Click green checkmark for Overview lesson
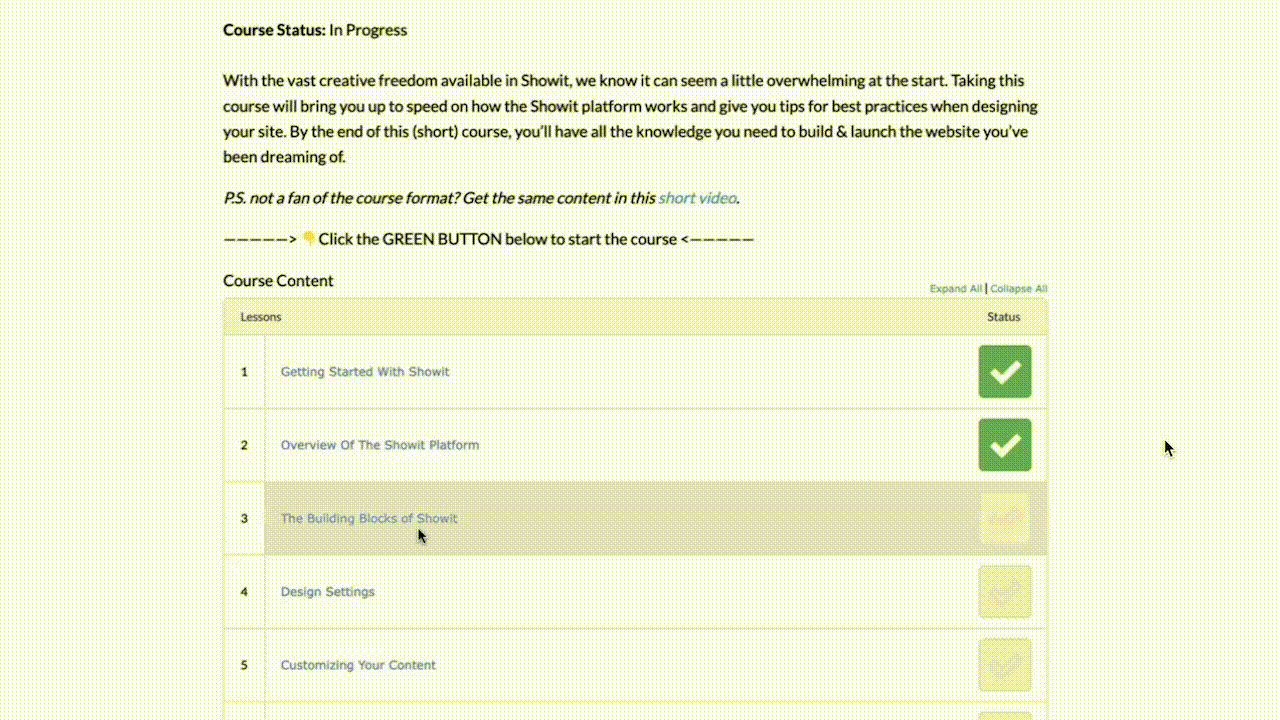The image size is (1280, 720). pos(1004,445)
